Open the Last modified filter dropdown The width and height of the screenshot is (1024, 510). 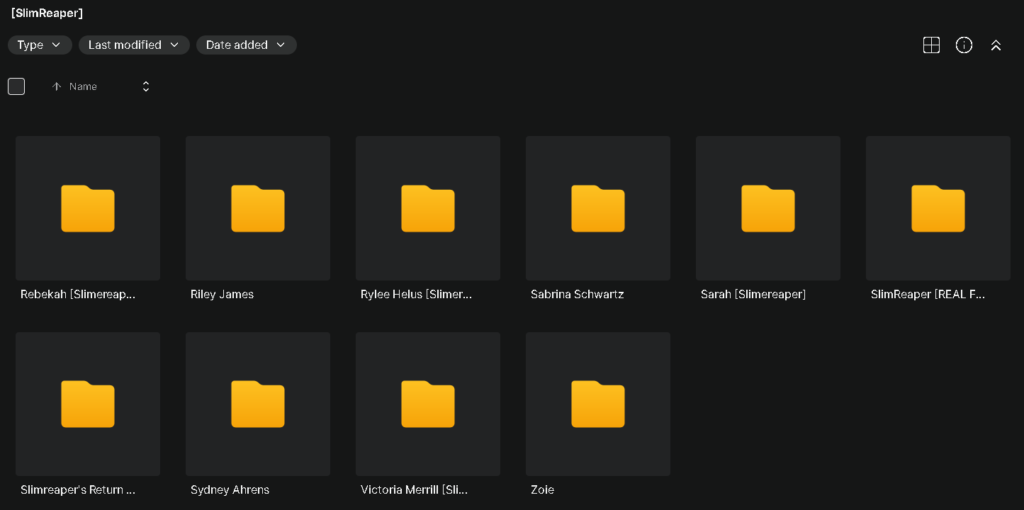pyautogui.click(x=134, y=45)
